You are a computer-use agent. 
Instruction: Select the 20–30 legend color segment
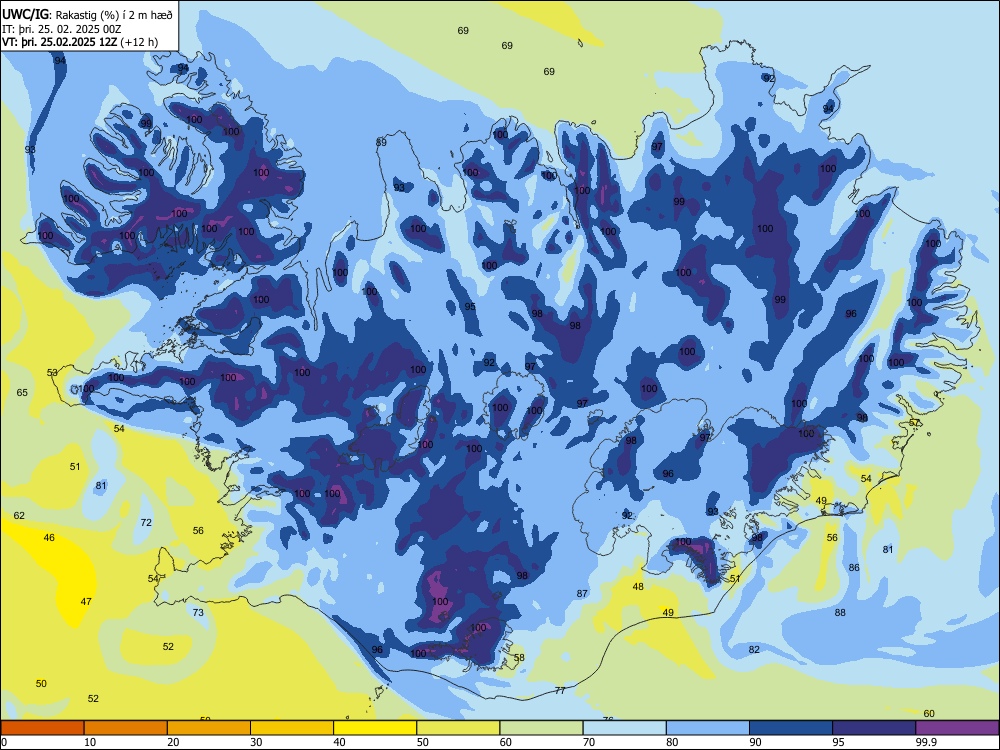[209, 728]
